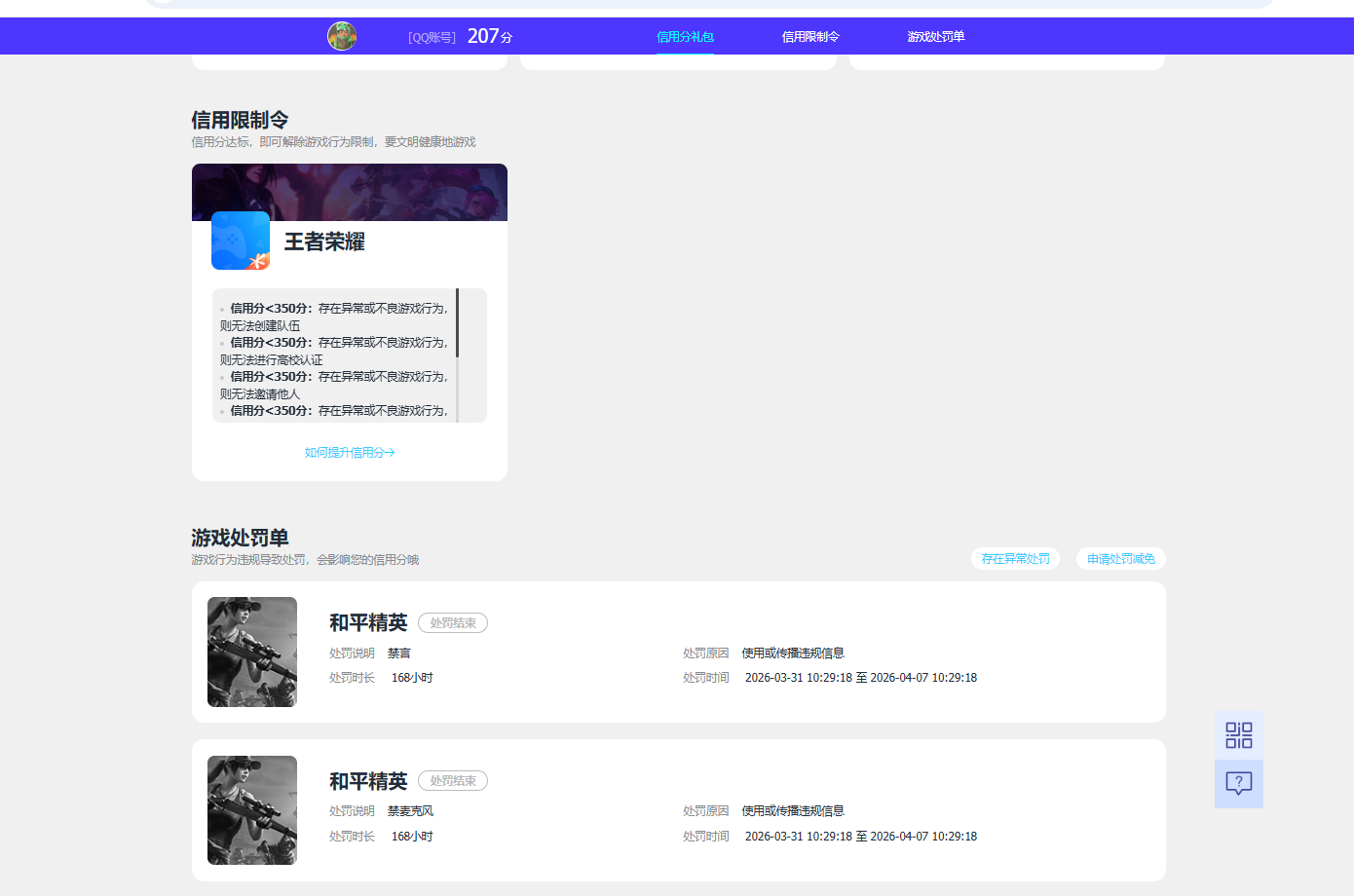Click the 存在异常处罚 button
Viewport: 1354px width, 896px height.
[1015, 558]
